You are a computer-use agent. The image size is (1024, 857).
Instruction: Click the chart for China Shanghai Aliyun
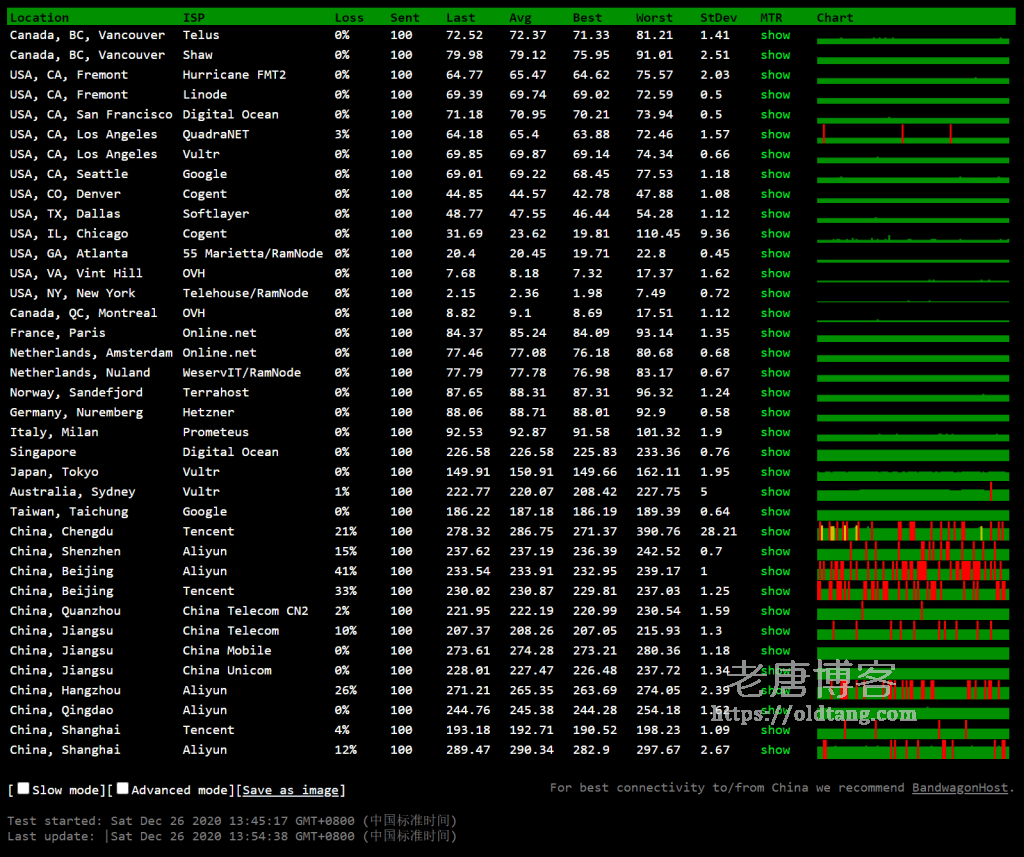(912, 750)
